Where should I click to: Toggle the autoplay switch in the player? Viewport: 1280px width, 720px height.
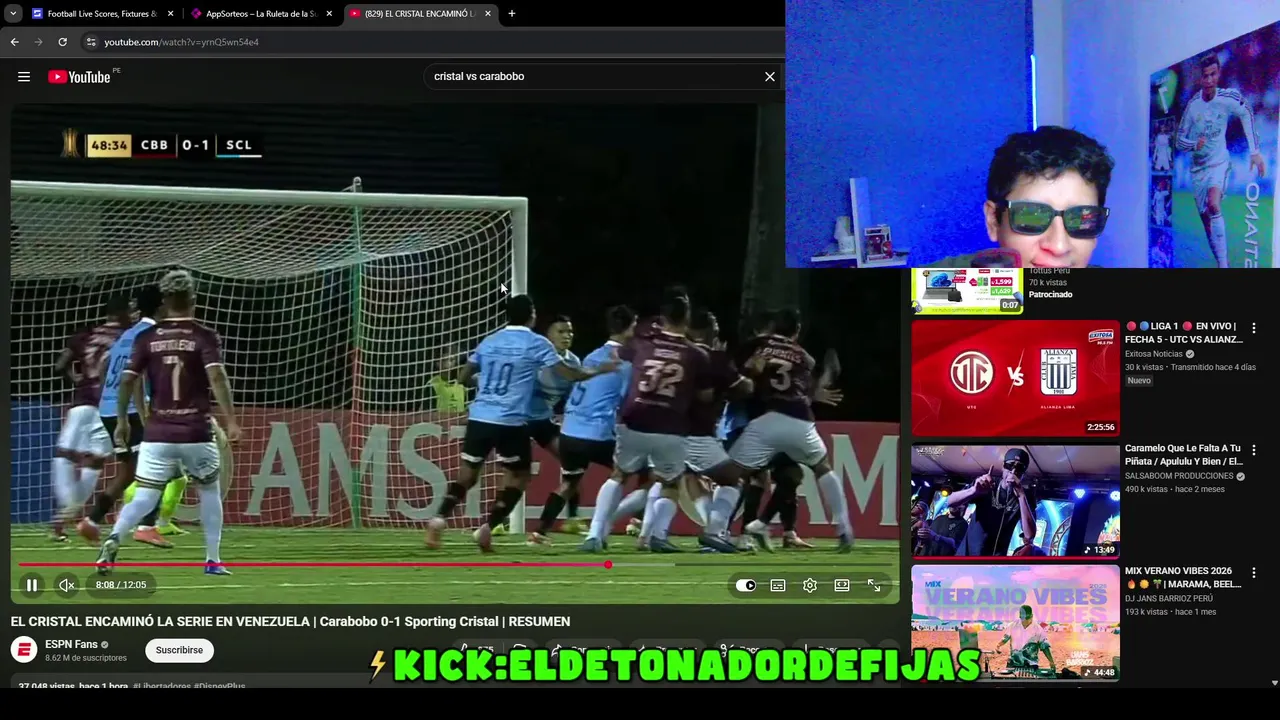(746, 585)
